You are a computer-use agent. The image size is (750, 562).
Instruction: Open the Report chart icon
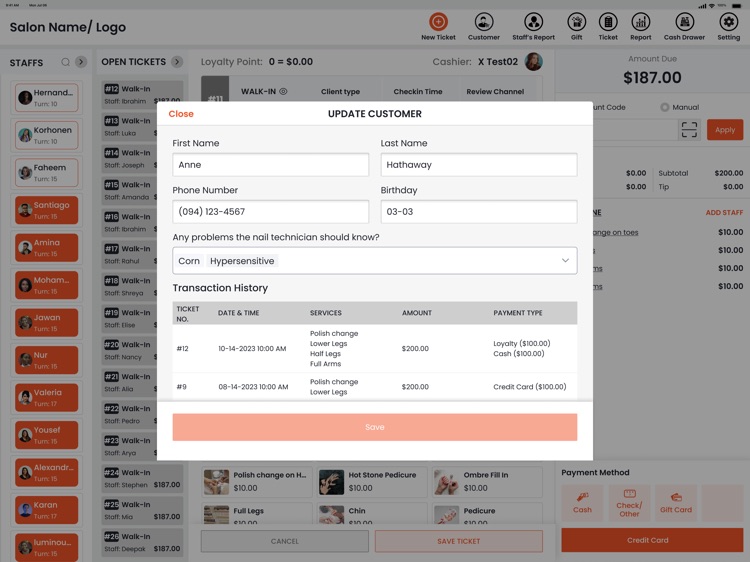pyautogui.click(x=640, y=27)
